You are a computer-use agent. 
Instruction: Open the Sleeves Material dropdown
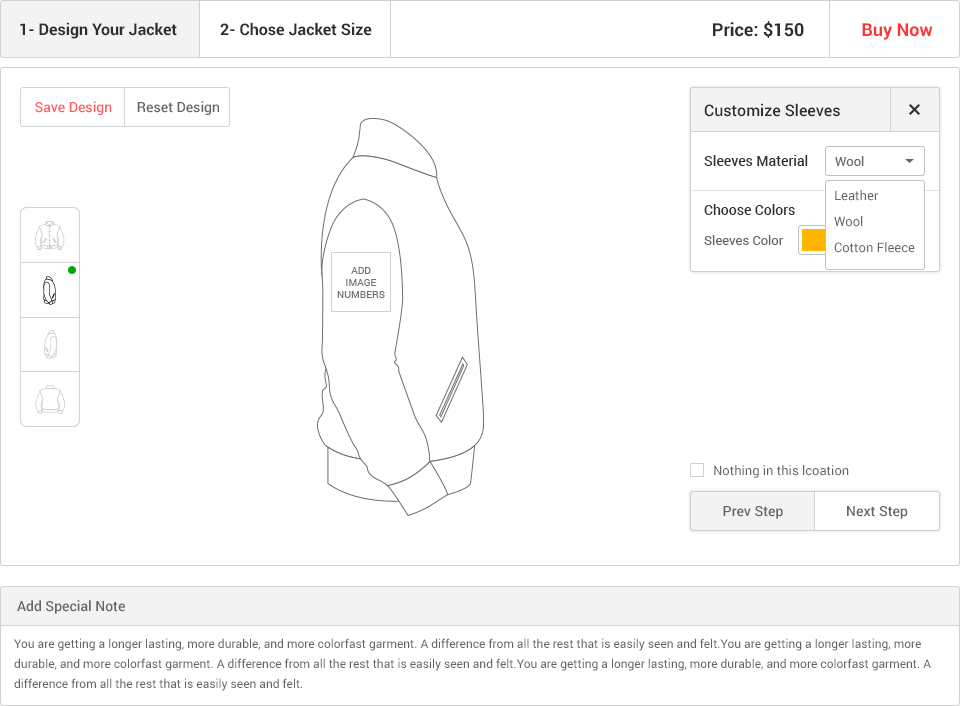tap(874, 161)
